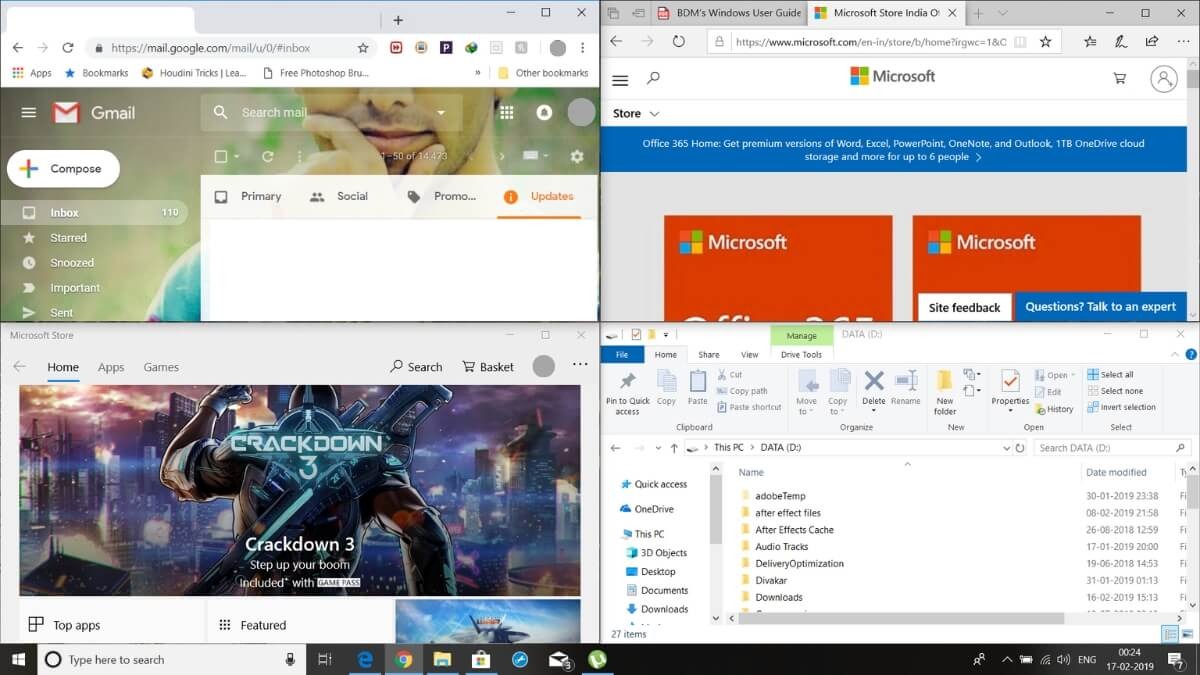Image resolution: width=1200 pixels, height=675 pixels.
Task: Open the Google apps grid in Gmail
Action: (x=507, y=113)
